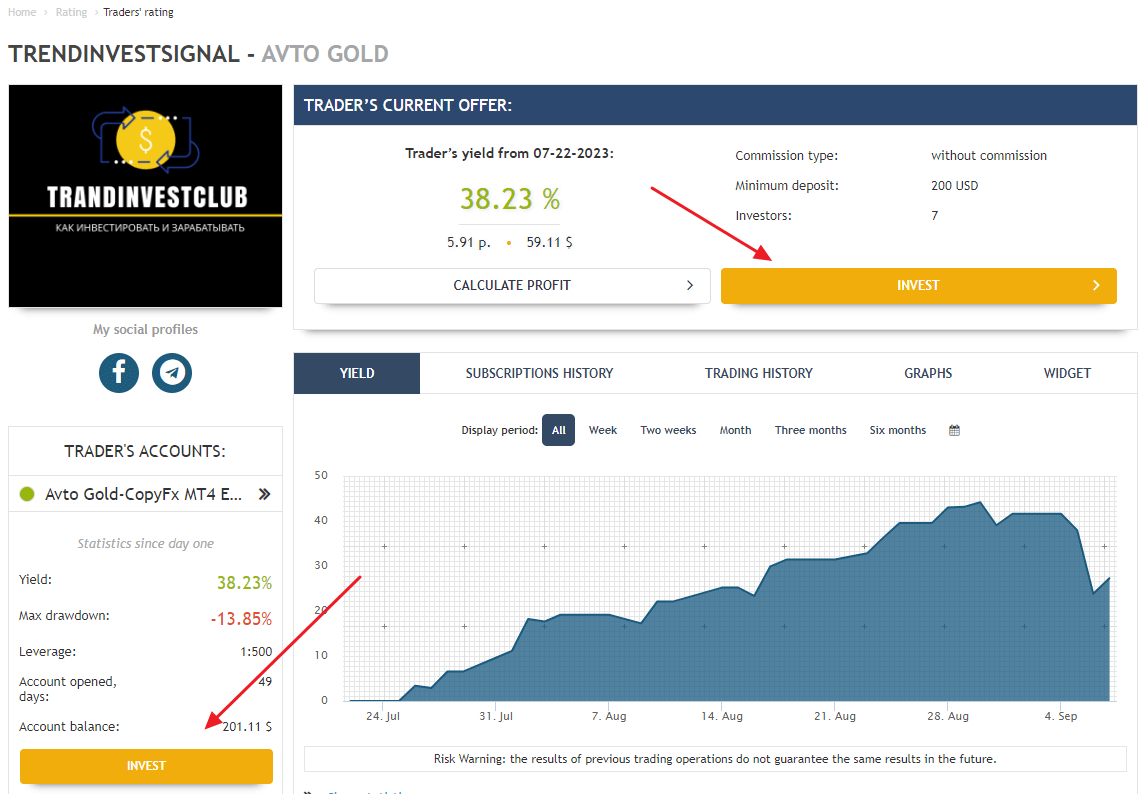
Task: Go to Home breadcrumb link
Action: [x=22, y=12]
